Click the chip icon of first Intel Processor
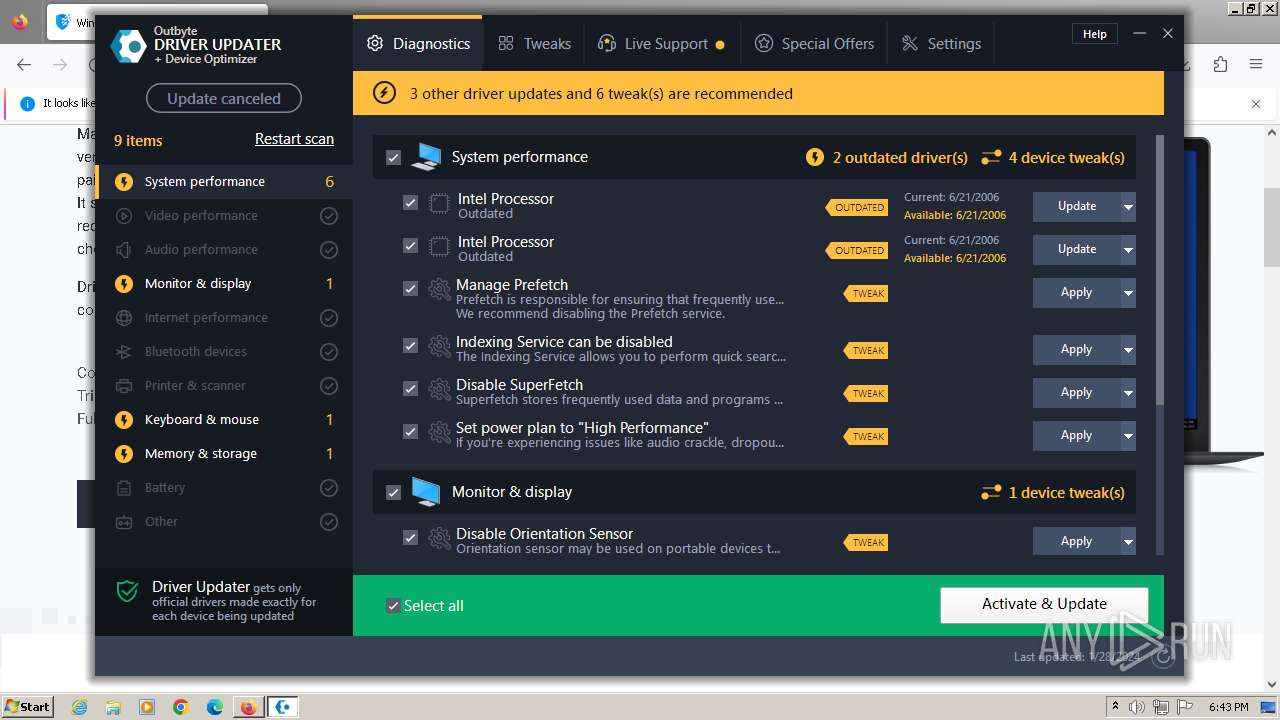Screen dimensions: 1280x720 coord(439,204)
